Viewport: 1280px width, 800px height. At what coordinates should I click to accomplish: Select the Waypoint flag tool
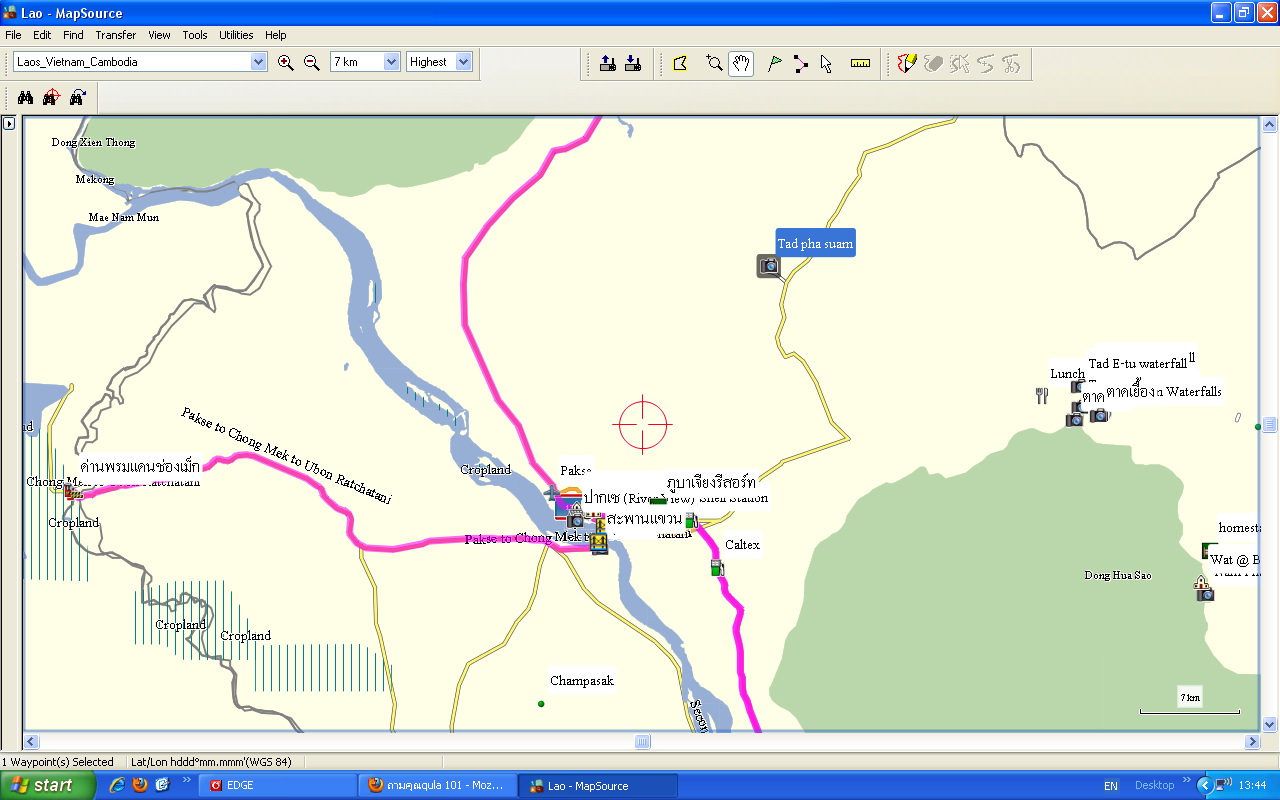(774, 64)
